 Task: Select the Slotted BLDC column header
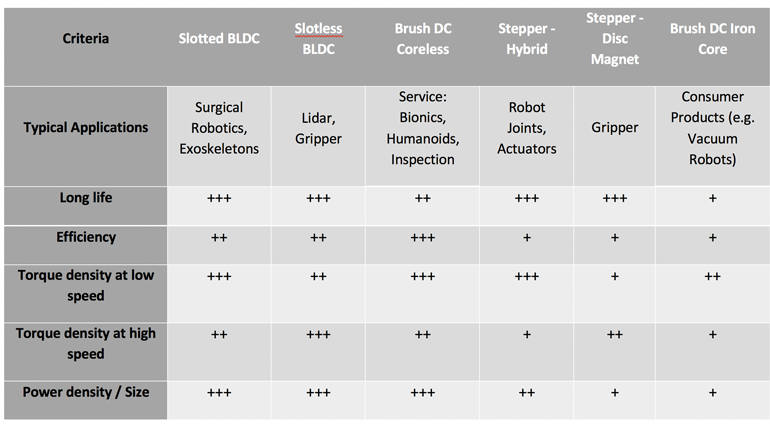tap(219, 39)
